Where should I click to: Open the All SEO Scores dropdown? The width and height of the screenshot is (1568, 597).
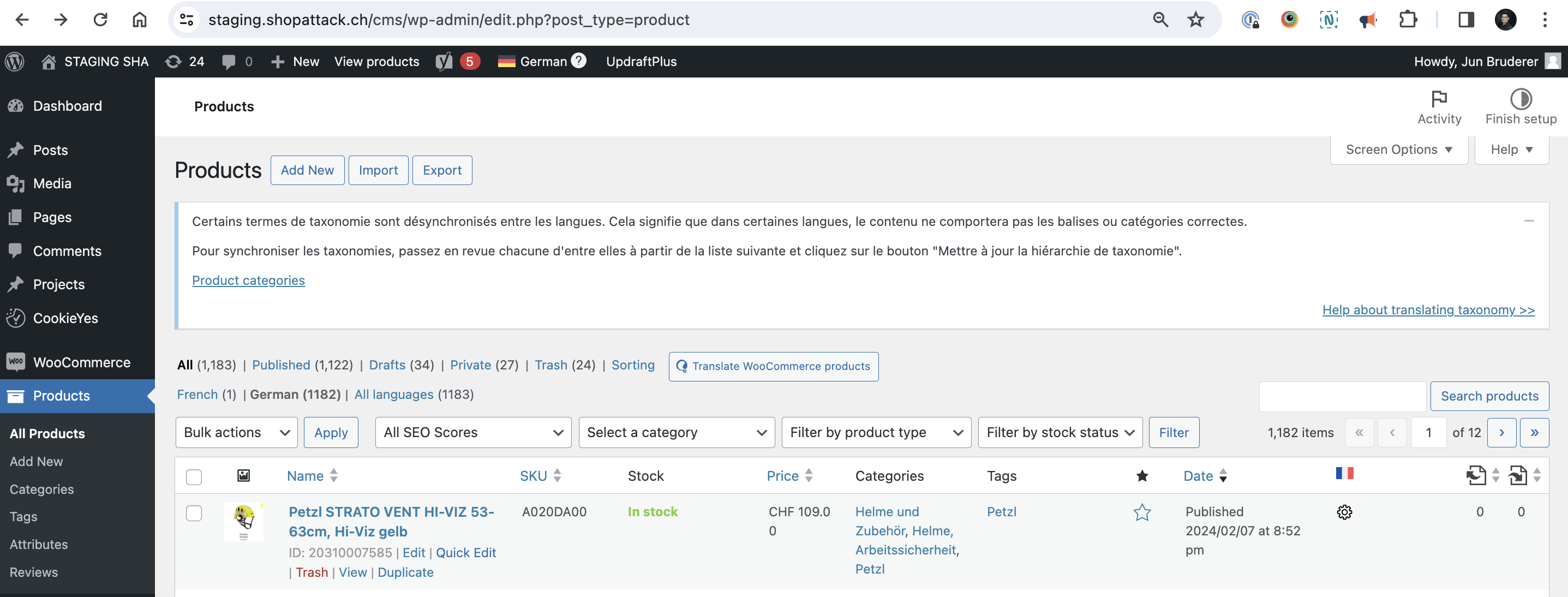[473, 433]
